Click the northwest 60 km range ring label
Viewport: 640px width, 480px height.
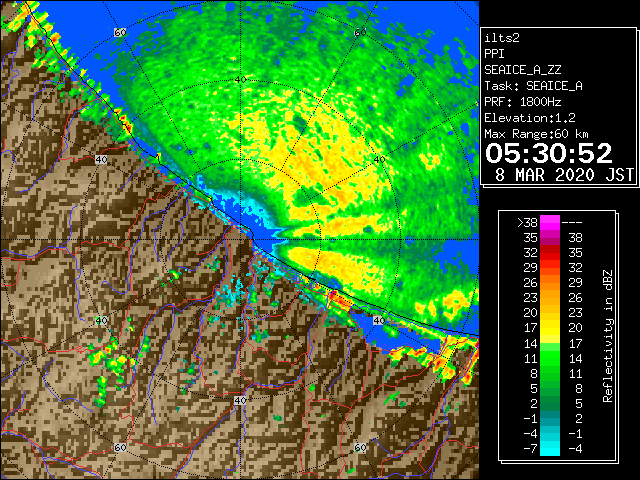tap(120, 32)
